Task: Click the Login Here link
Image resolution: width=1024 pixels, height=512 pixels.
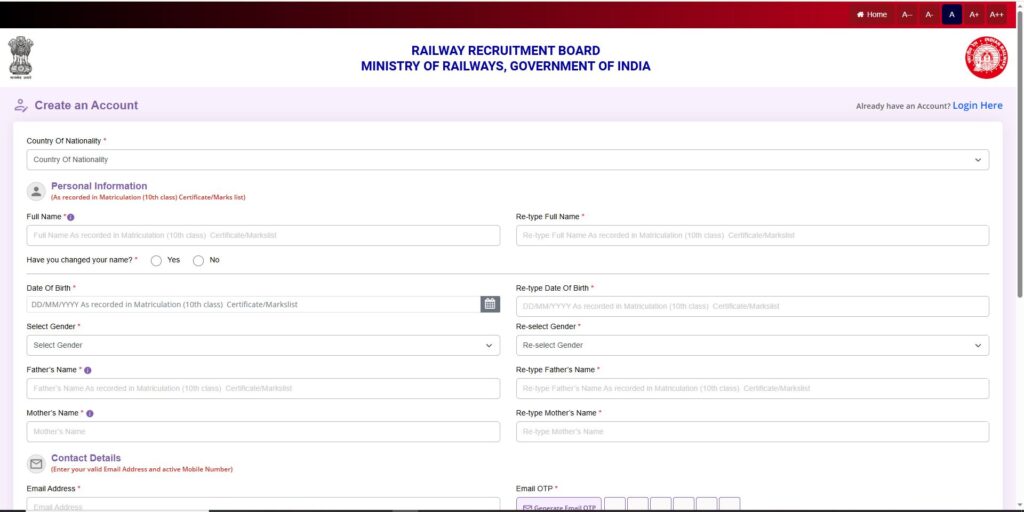Action: pyautogui.click(x=977, y=105)
